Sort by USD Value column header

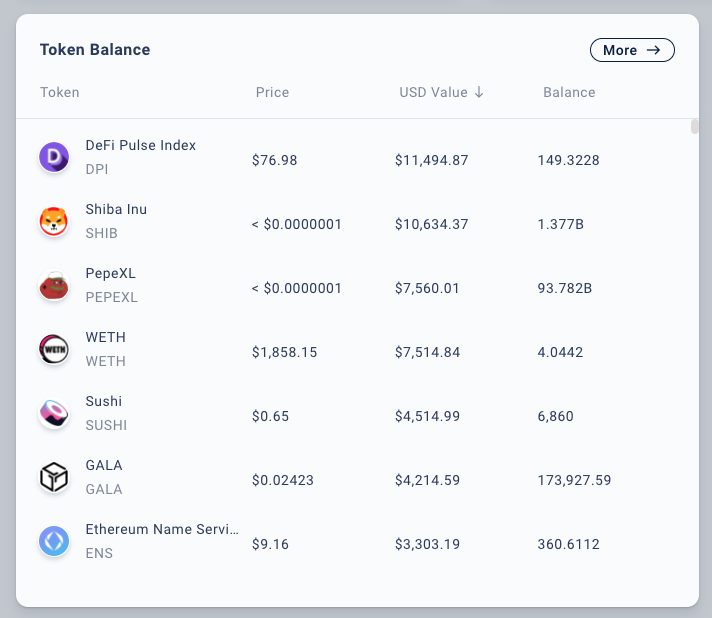(441, 92)
